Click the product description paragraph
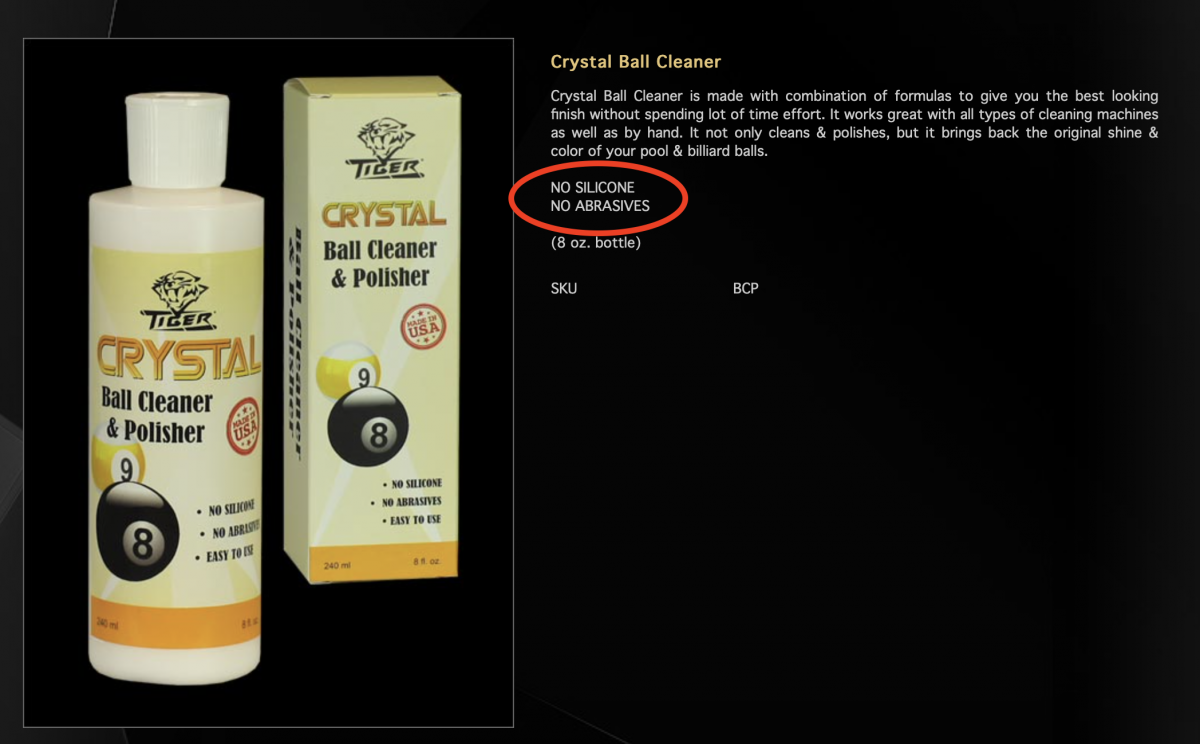1200x744 pixels. pos(855,124)
